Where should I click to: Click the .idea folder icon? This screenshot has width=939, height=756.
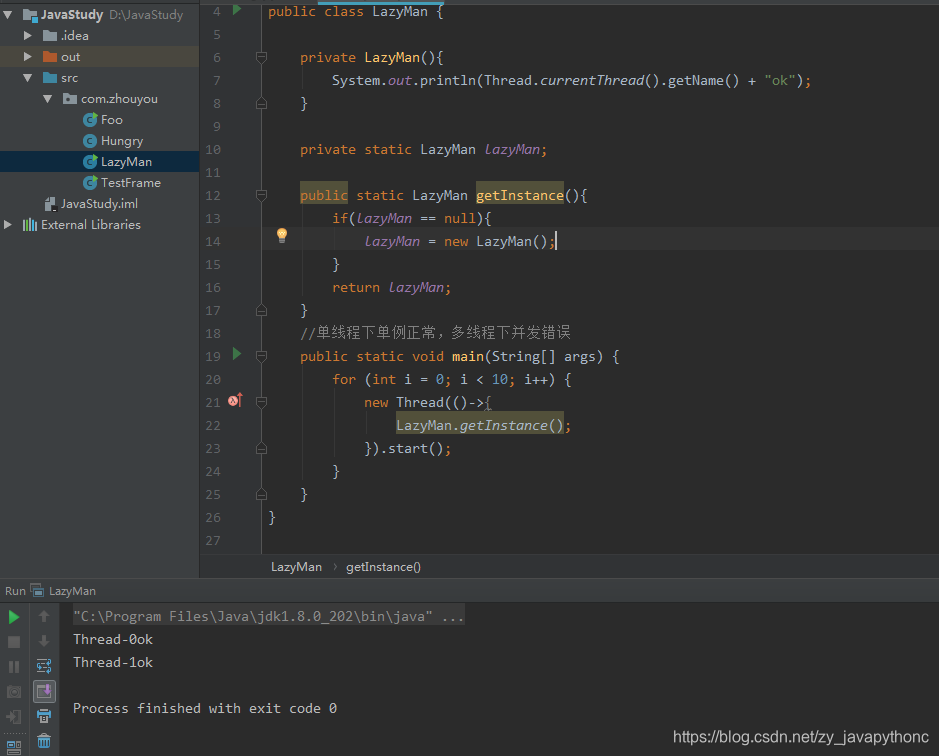[50, 36]
